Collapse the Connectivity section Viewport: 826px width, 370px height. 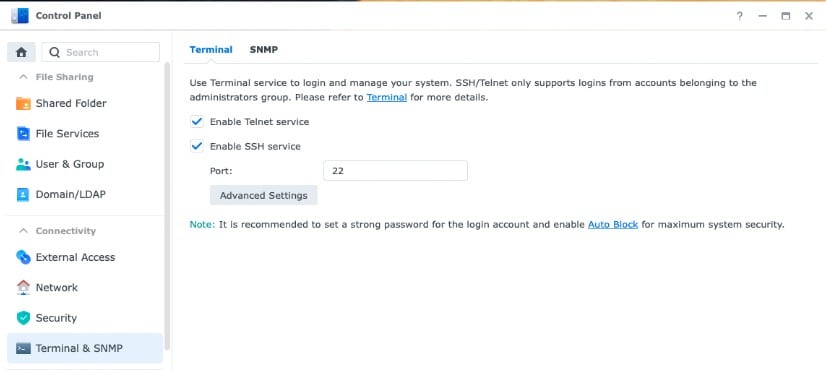(x=23, y=231)
